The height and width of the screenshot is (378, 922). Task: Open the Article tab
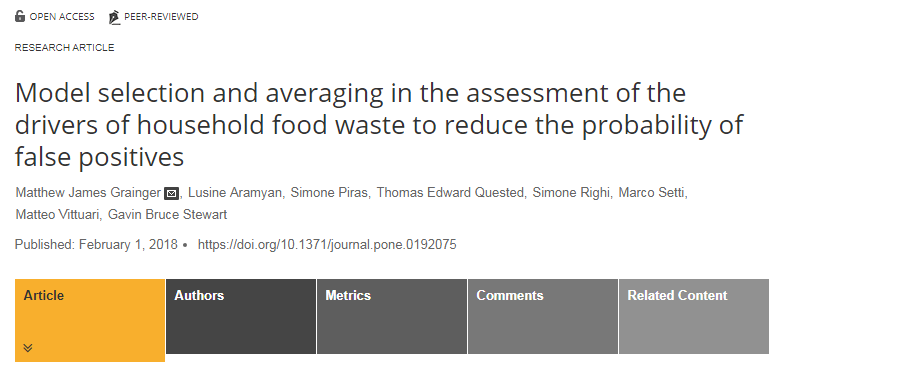(90, 320)
